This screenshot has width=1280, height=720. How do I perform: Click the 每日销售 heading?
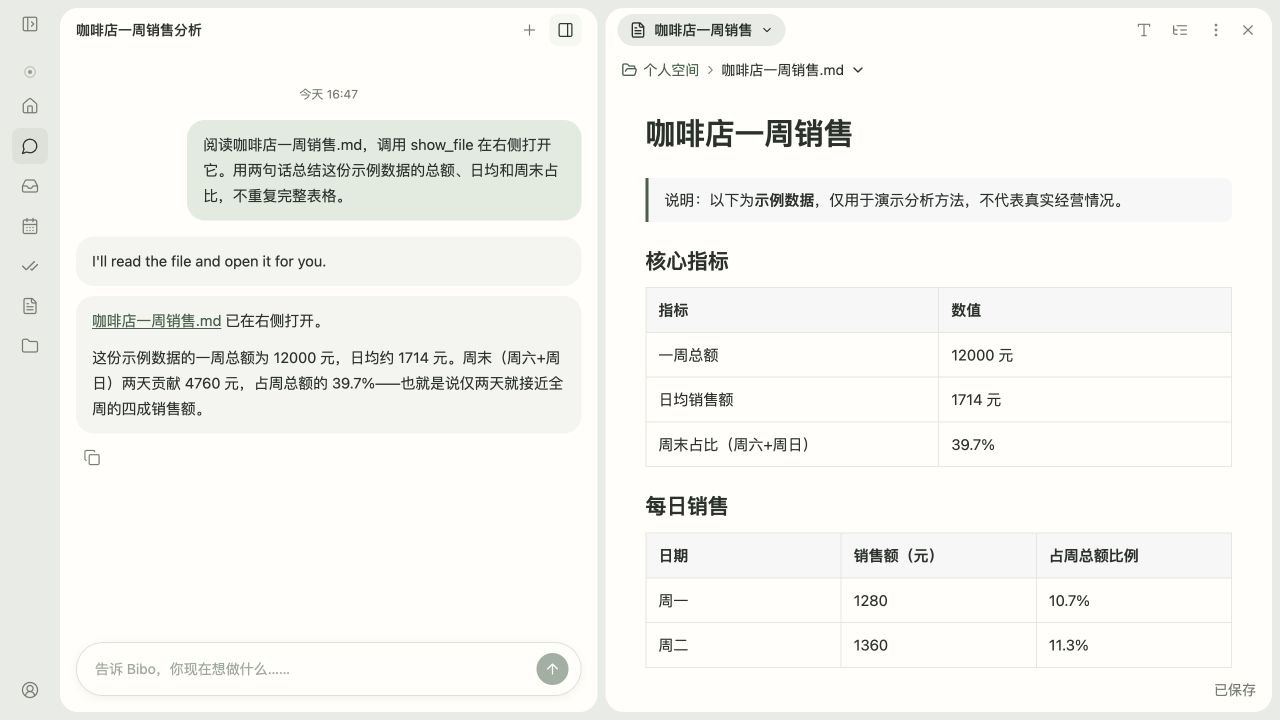coord(687,506)
